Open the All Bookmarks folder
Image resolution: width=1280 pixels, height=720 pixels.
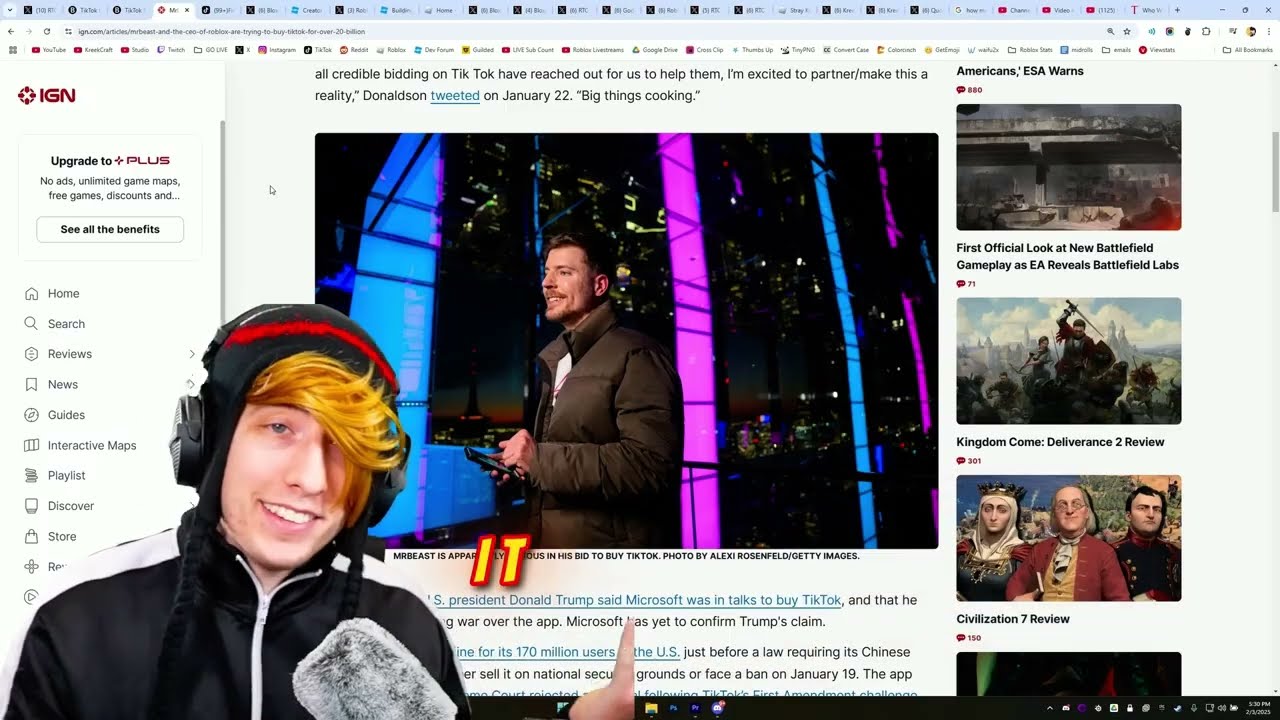[x=1247, y=49]
